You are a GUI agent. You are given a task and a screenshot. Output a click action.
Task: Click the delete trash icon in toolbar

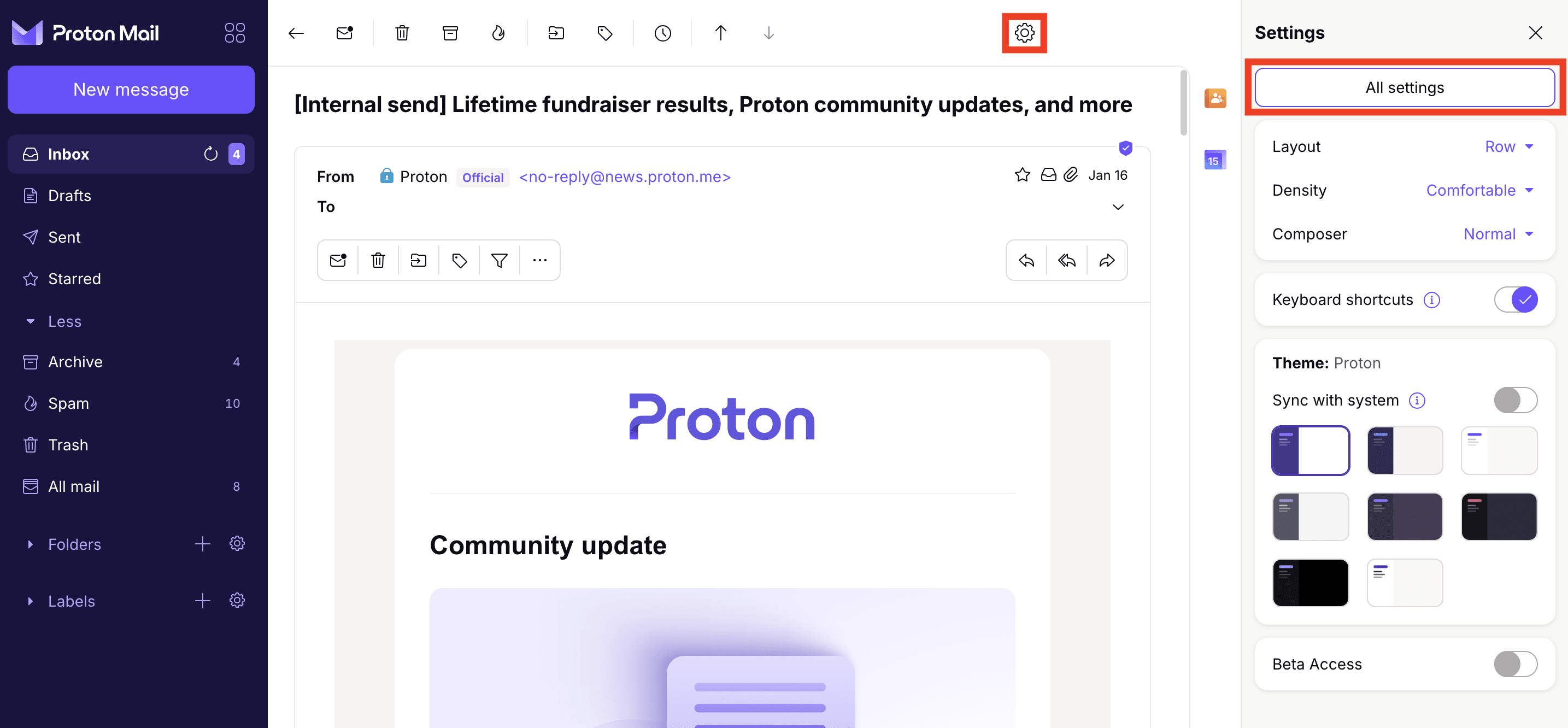click(x=402, y=32)
